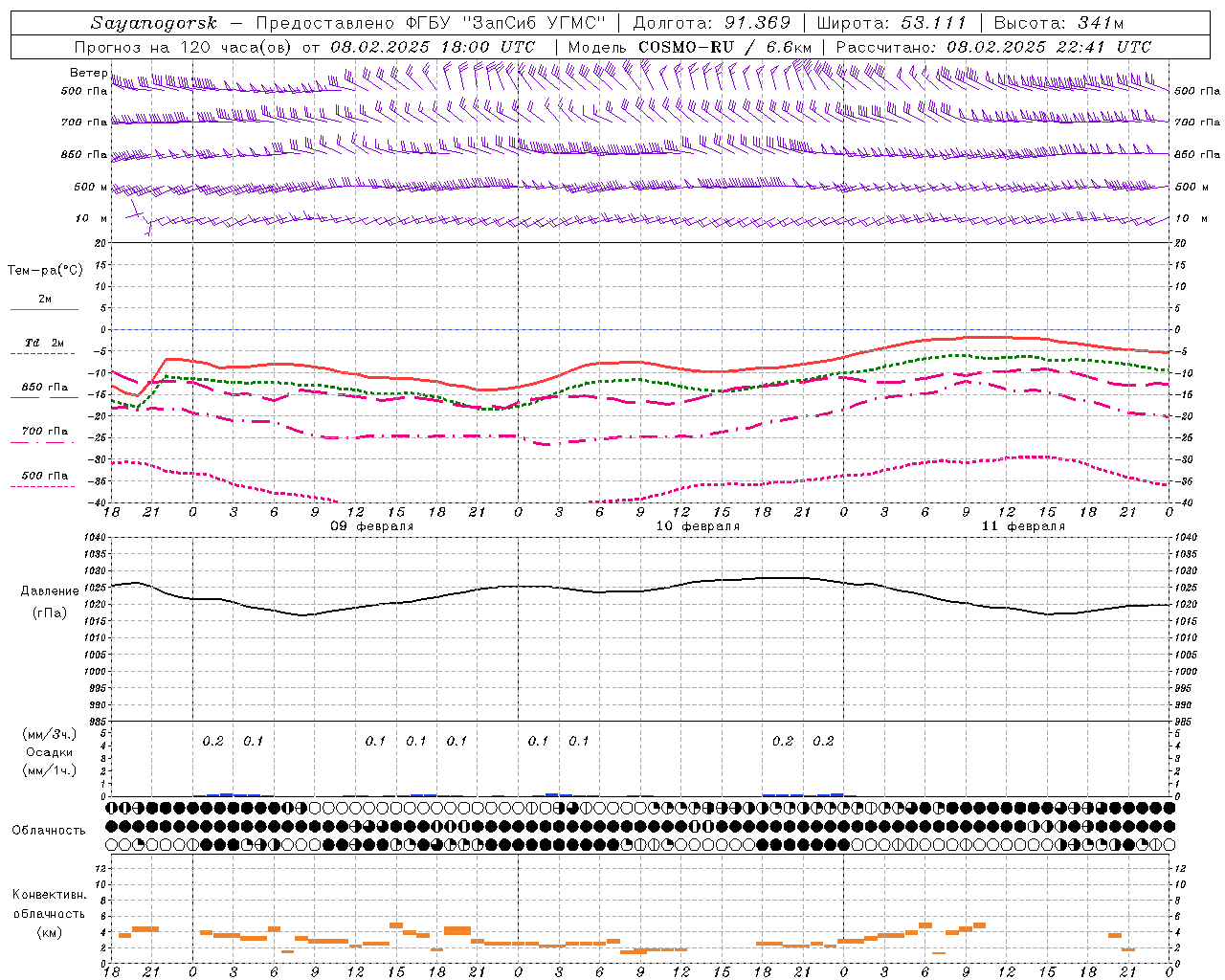Click the Рассчитано: 08.02.2025 22:41 UTC text
Viewport: 1225px width, 980px height.
(993, 47)
